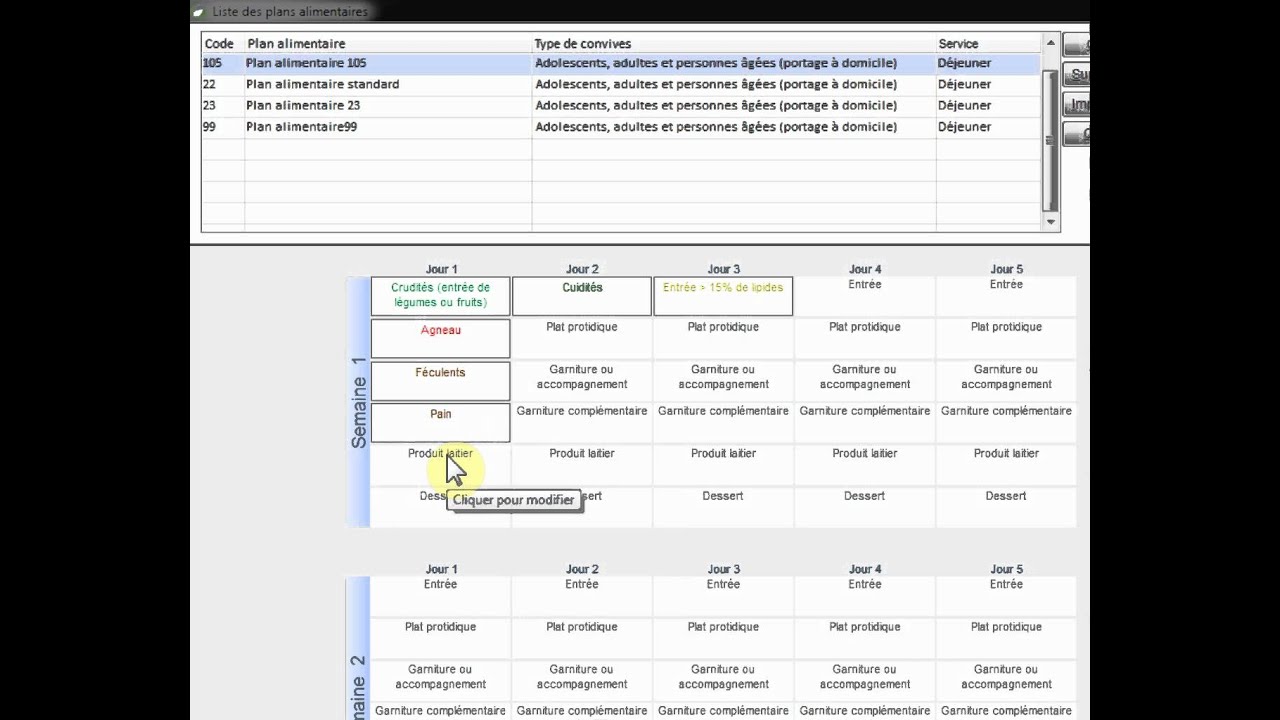Edit the Crudités cell in Semaine 1 Jour 1
Image resolution: width=1280 pixels, height=720 pixels.
point(440,296)
